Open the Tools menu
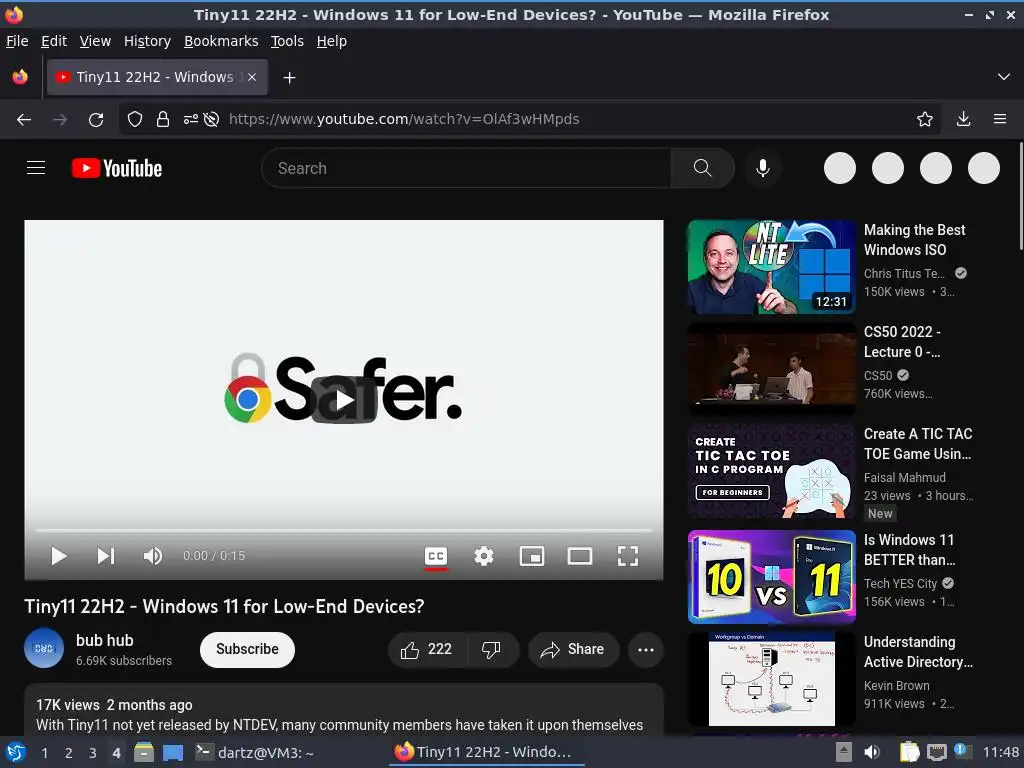The height and width of the screenshot is (768, 1024). (287, 41)
